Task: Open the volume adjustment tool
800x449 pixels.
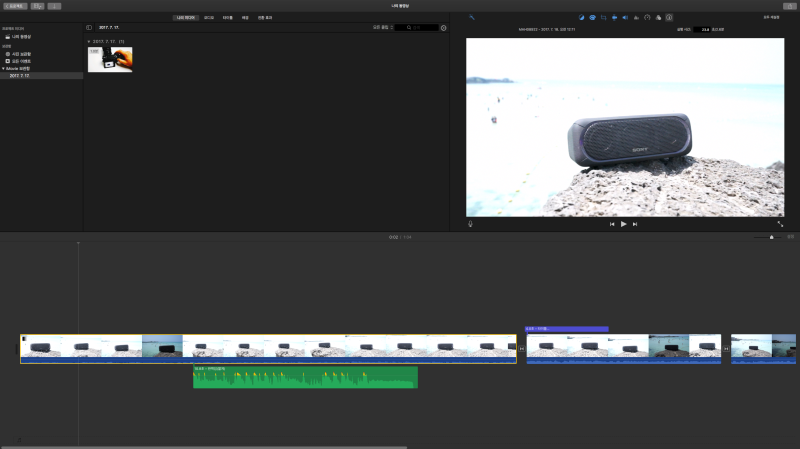Action: click(625, 17)
